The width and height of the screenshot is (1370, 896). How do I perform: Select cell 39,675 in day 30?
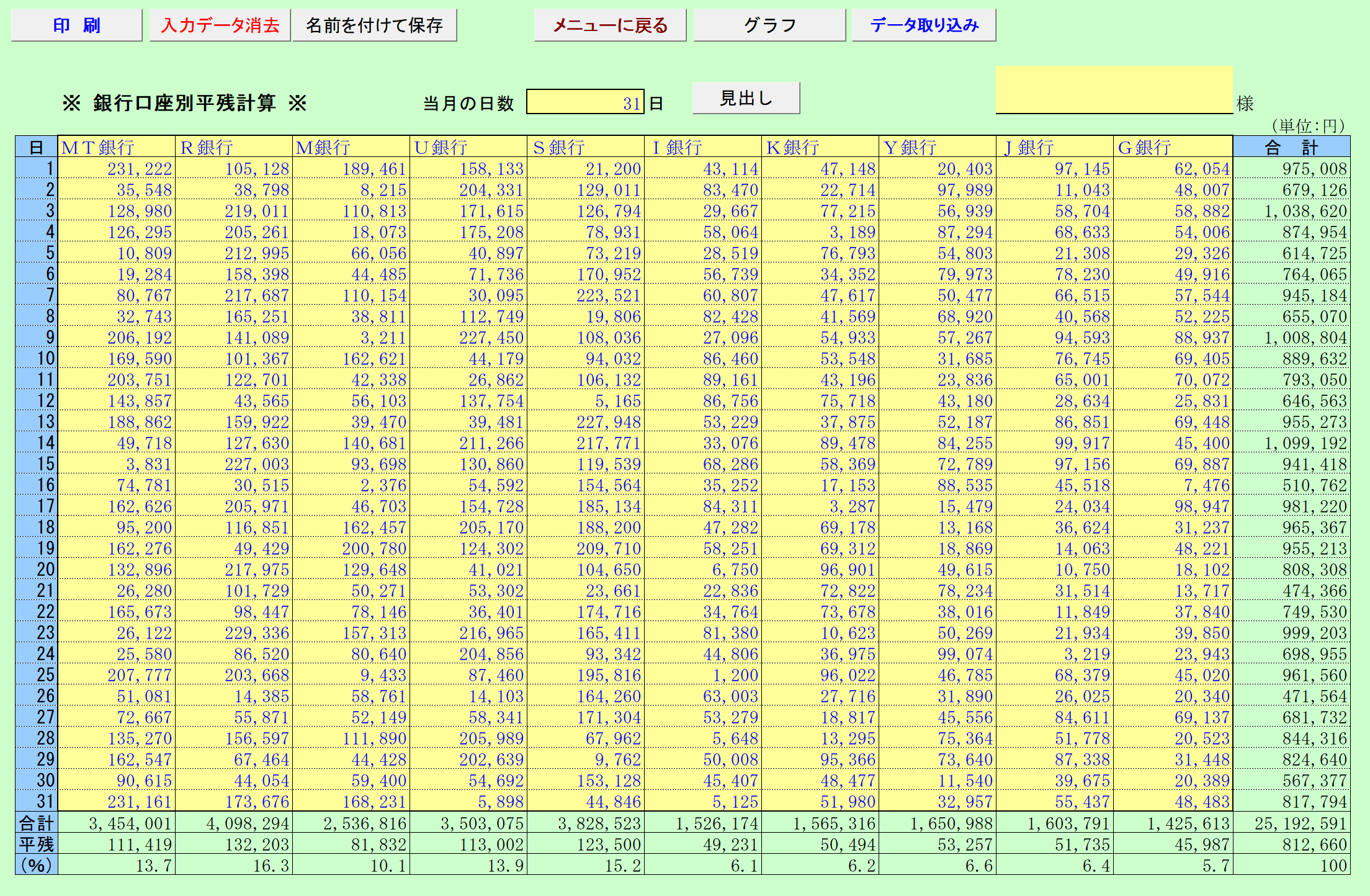pyautogui.click(x=1055, y=780)
